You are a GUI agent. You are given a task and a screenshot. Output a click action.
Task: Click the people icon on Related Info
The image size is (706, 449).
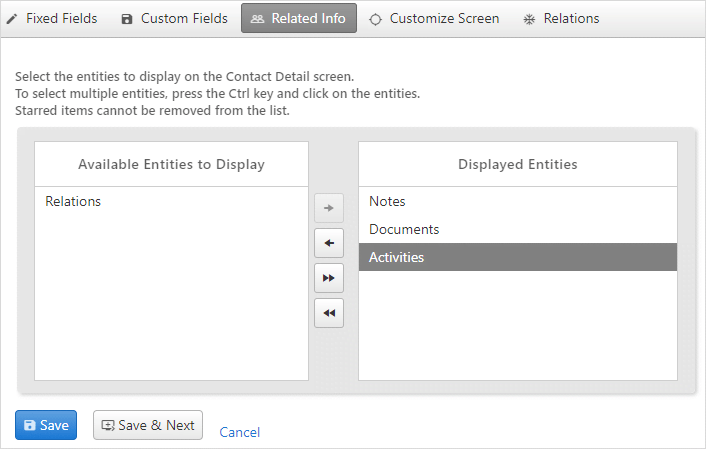pyautogui.click(x=257, y=19)
